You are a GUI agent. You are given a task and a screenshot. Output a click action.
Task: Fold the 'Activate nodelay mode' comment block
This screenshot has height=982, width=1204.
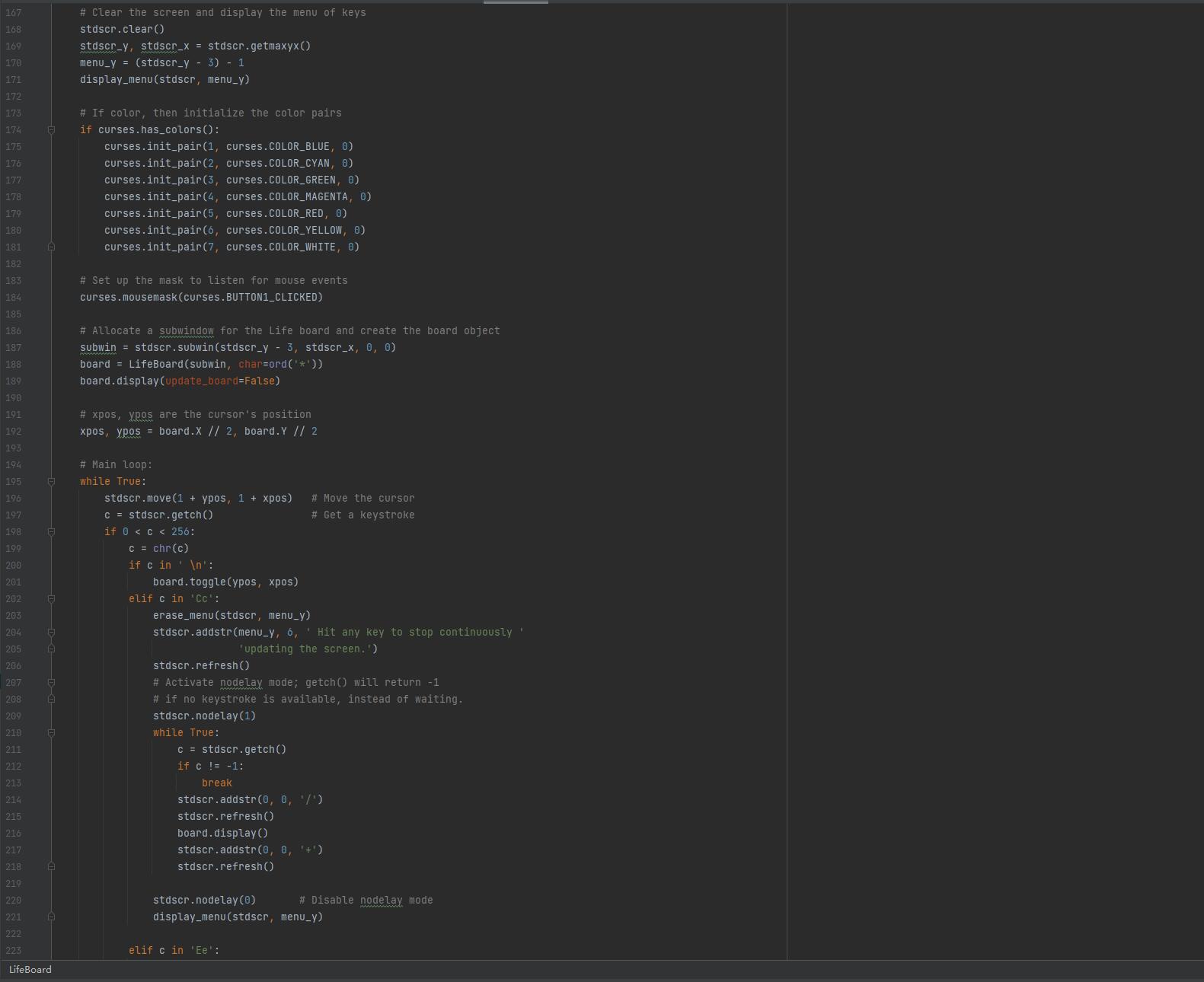pos(51,683)
